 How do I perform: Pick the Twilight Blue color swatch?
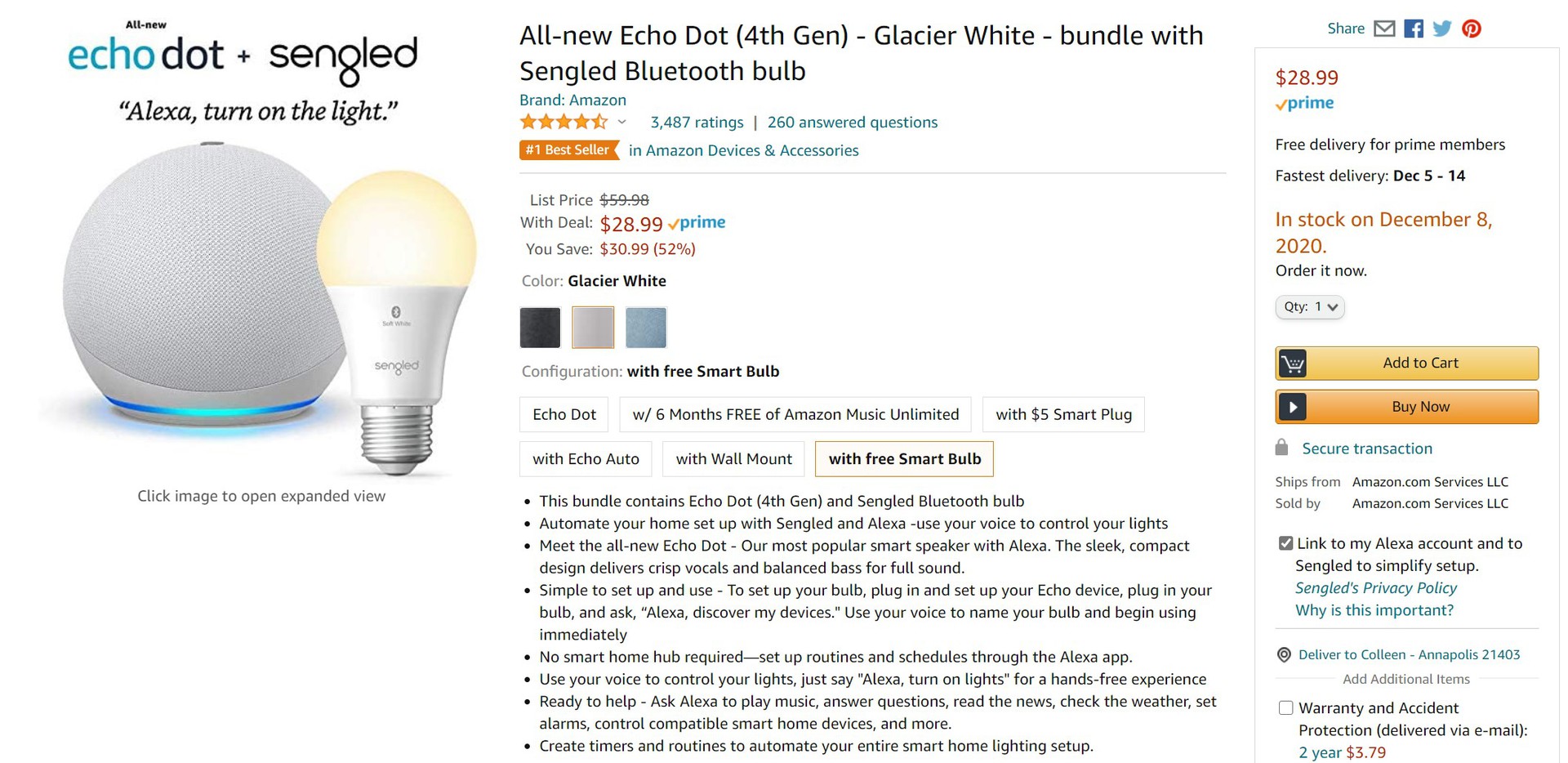(x=646, y=328)
